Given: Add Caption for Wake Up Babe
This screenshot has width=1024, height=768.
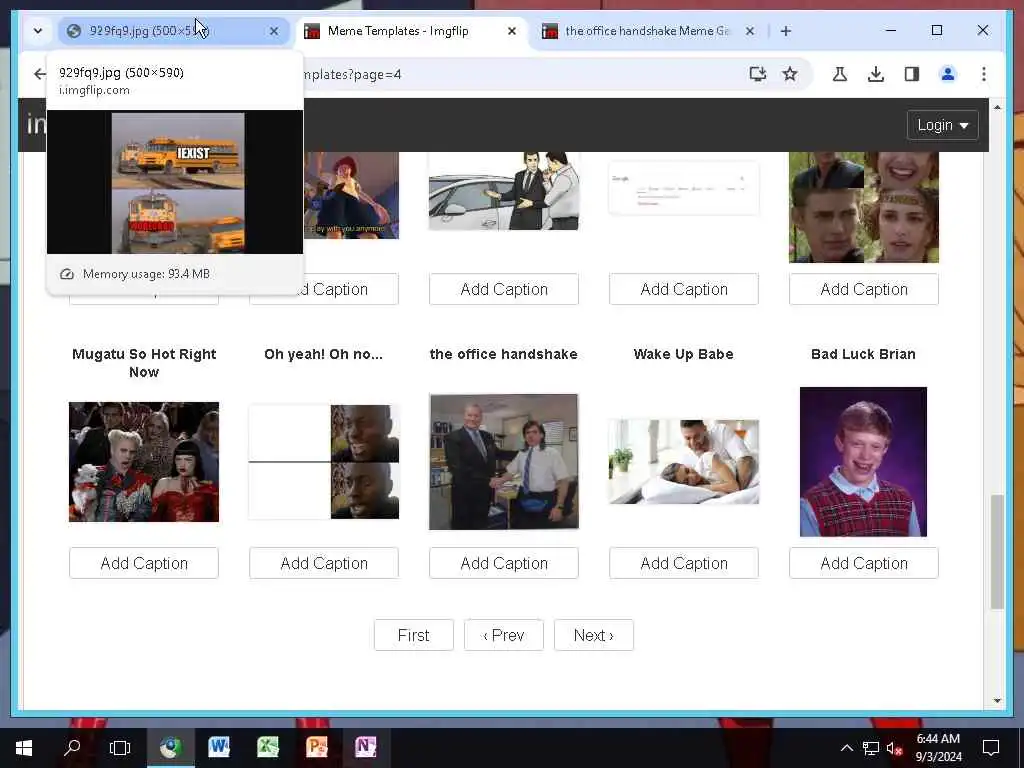Looking at the screenshot, I should click(684, 563).
